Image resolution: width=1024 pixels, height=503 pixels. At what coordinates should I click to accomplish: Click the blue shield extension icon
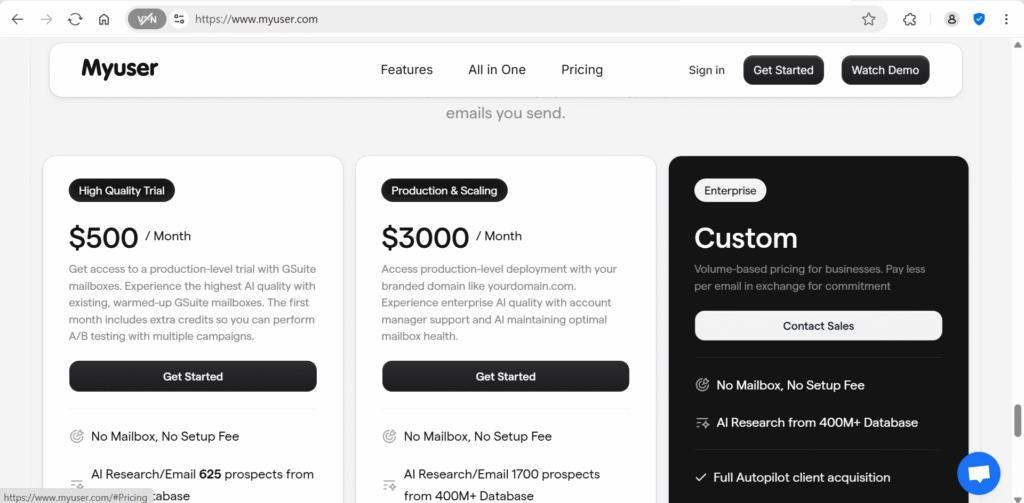[979, 20]
